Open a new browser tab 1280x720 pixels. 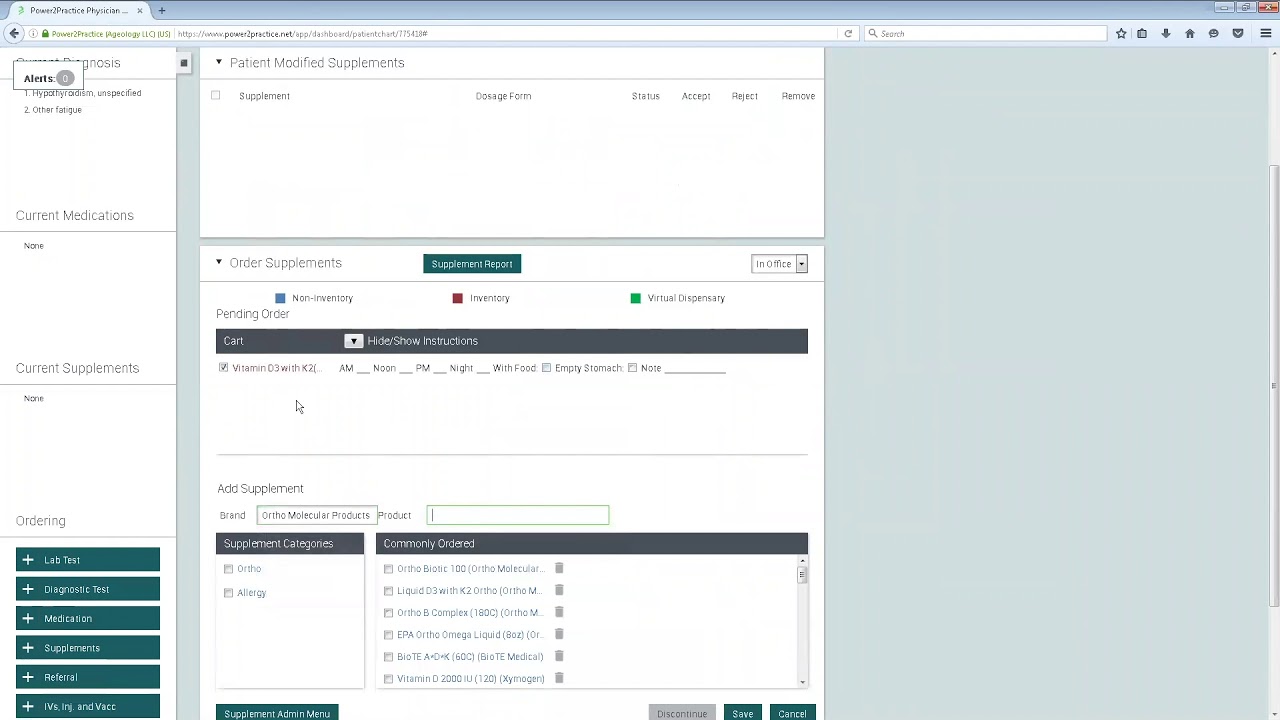[x=161, y=10]
